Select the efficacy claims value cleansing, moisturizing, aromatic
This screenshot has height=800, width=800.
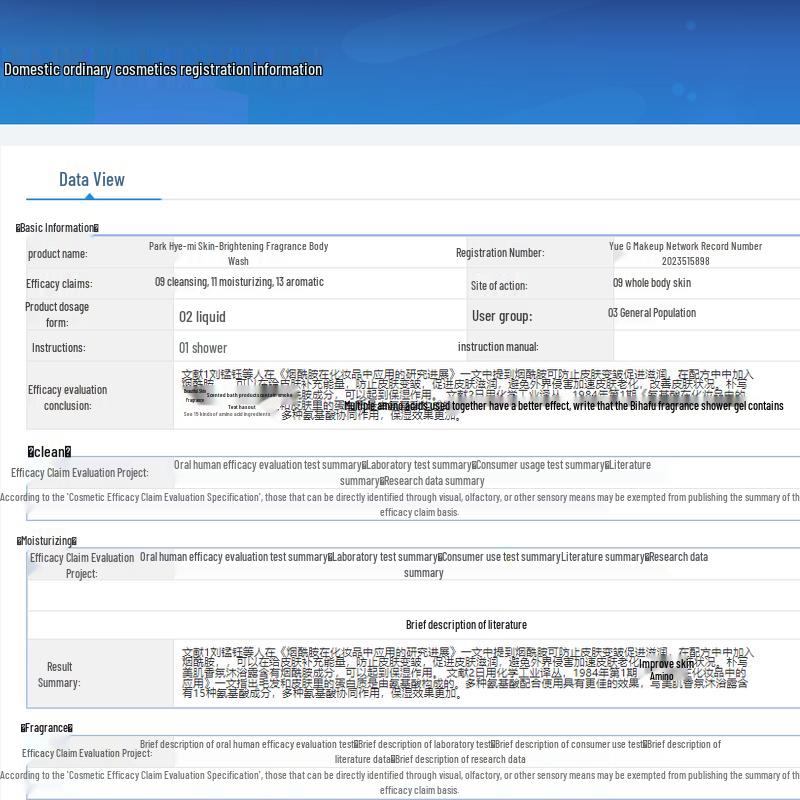coord(239,282)
